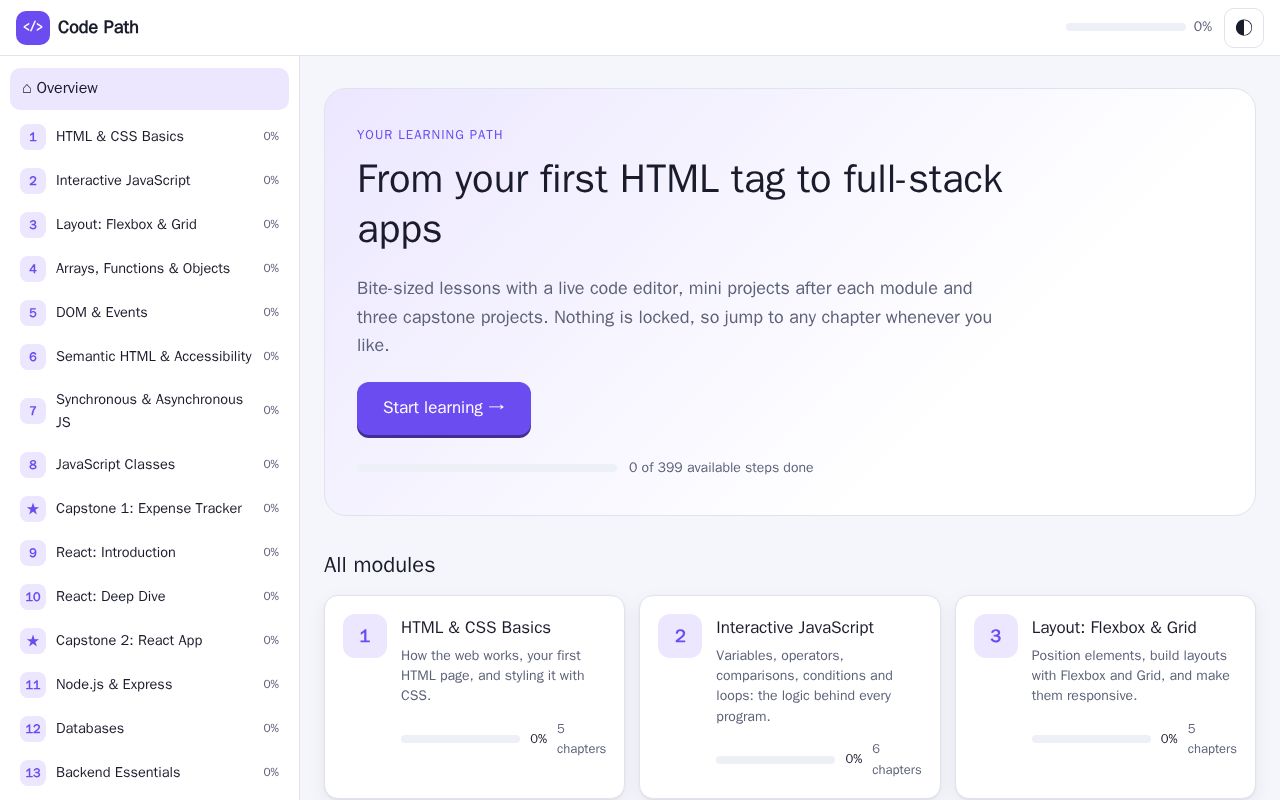This screenshot has width=1280, height=800.
Task: Click the number 1 badge on module card
Action: [x=365, y=636]
